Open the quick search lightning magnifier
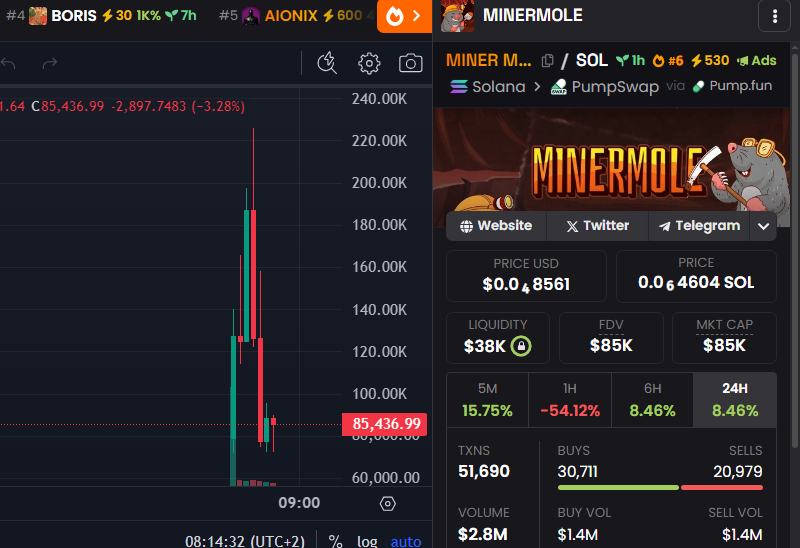Viewport: 800px width, 548px height. click(x=327, y=63)
